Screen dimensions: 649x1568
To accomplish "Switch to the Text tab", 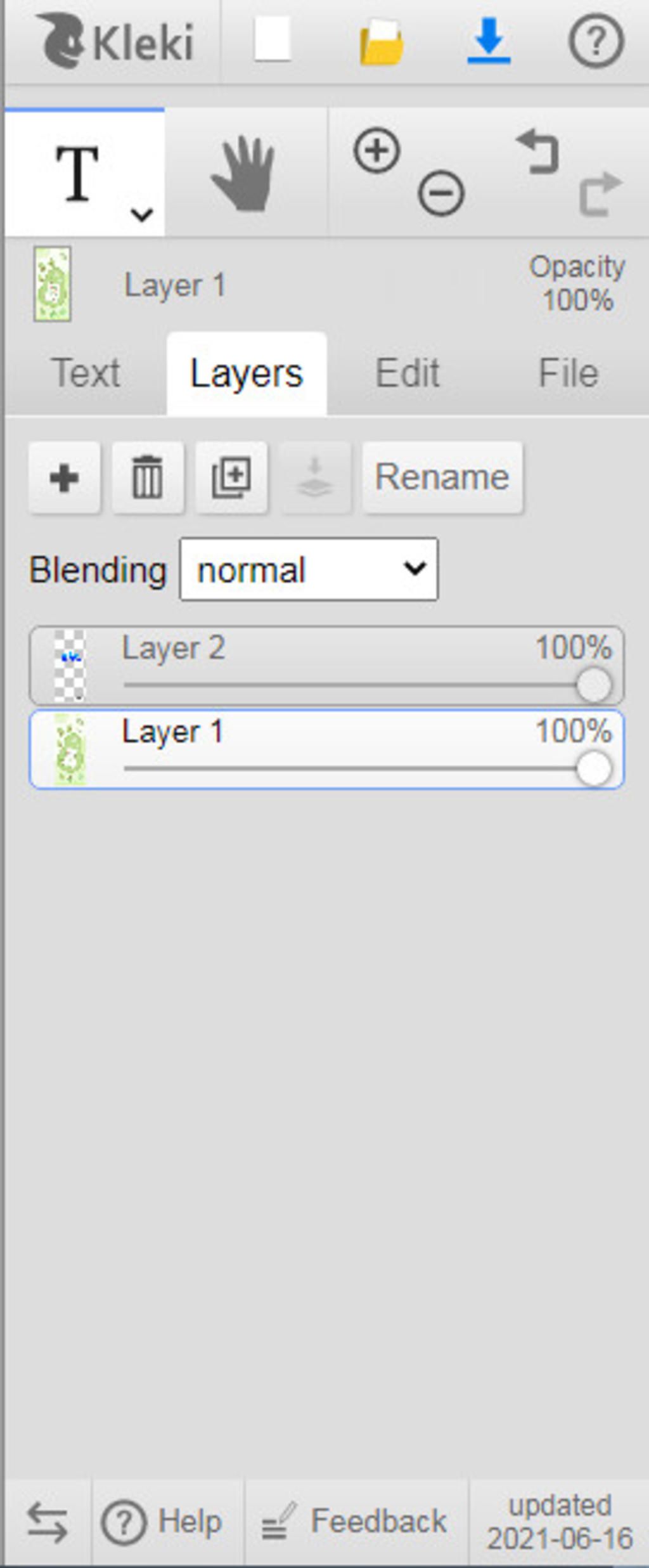I will [x=86, y=373].
